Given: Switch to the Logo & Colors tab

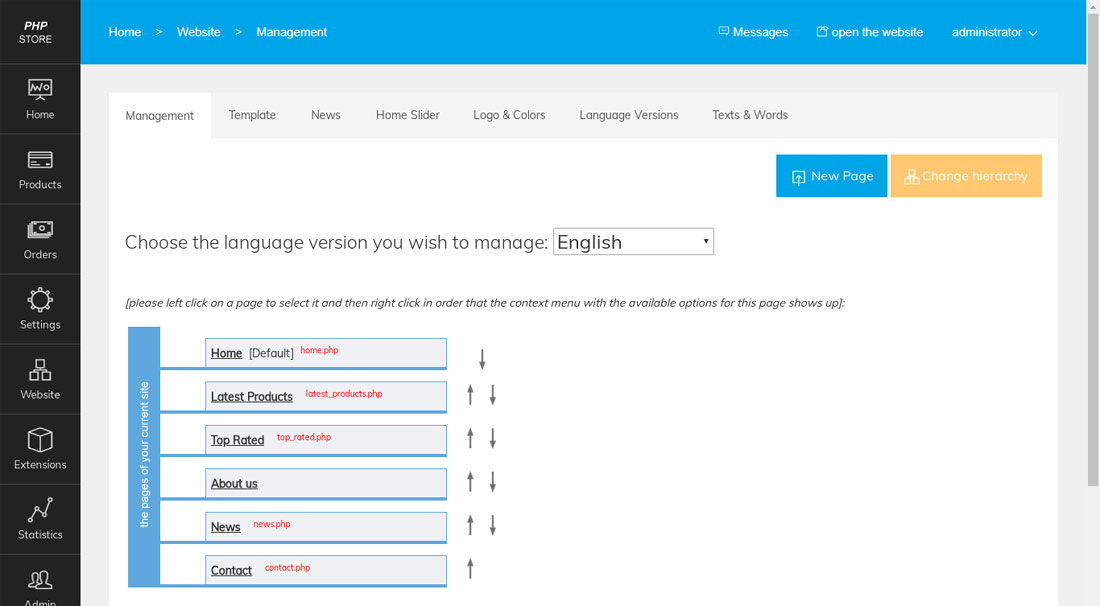Looking at the screenshot, I should pyautogui.click(x=509, y=115).
